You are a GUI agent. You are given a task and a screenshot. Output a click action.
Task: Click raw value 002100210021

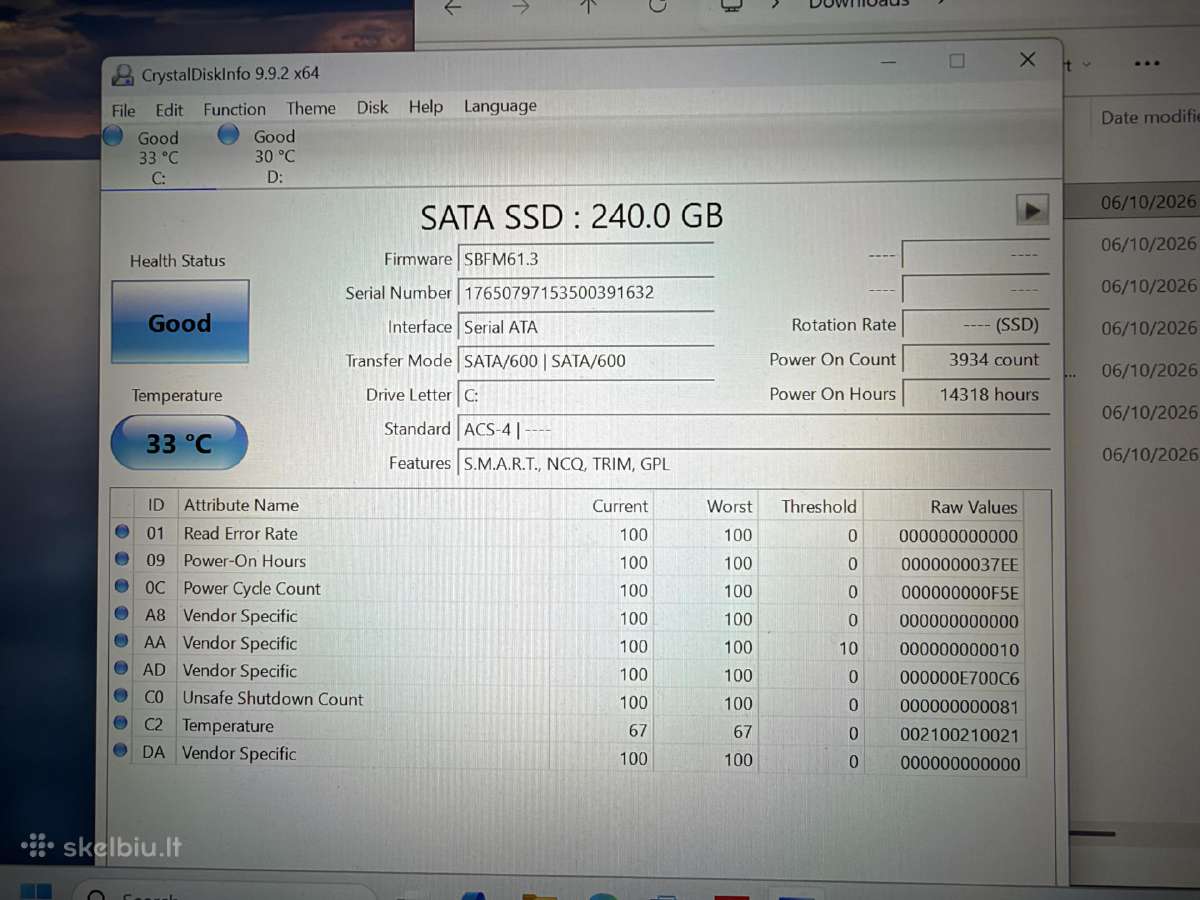point(960,735)
